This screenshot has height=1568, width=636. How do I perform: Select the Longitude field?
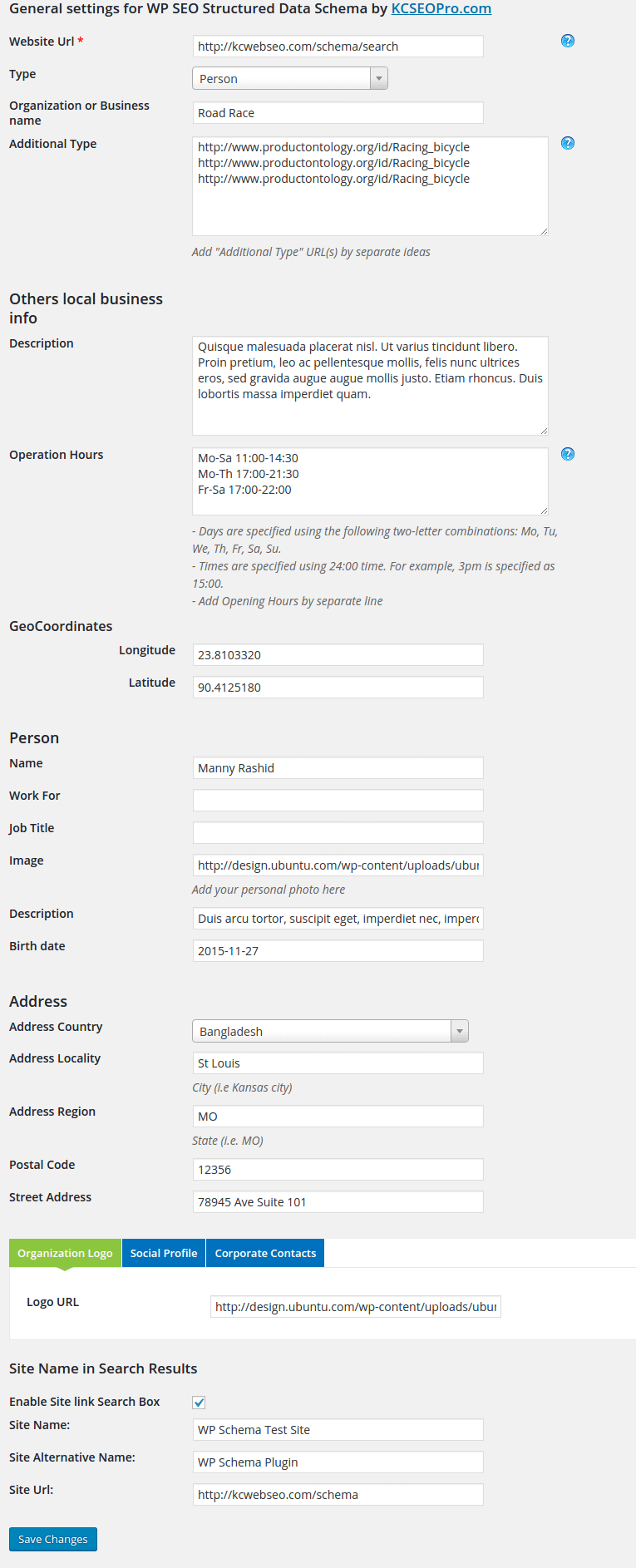click(338, 654)
